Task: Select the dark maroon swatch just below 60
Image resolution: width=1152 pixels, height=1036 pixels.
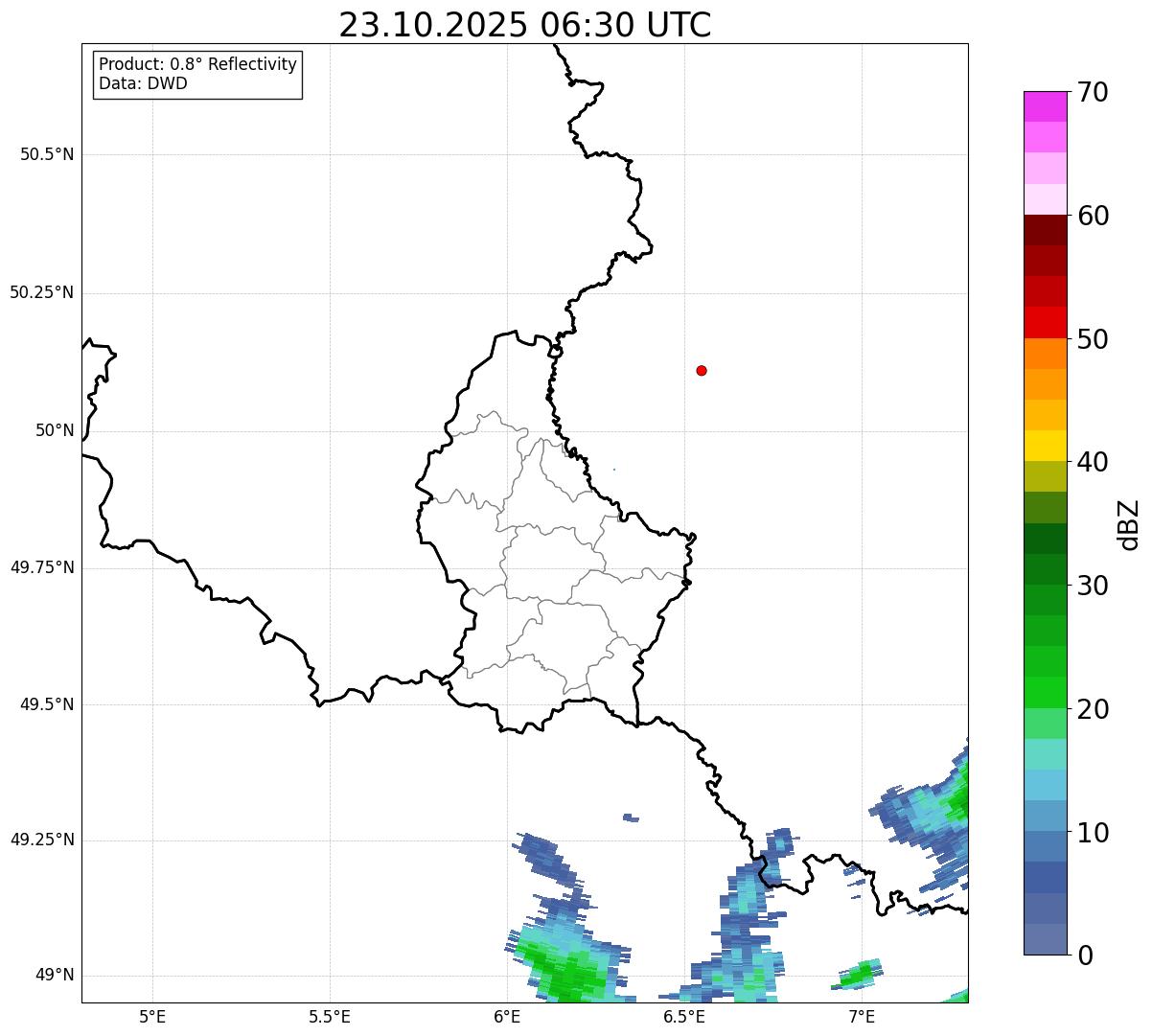Action: point(1045,230)
